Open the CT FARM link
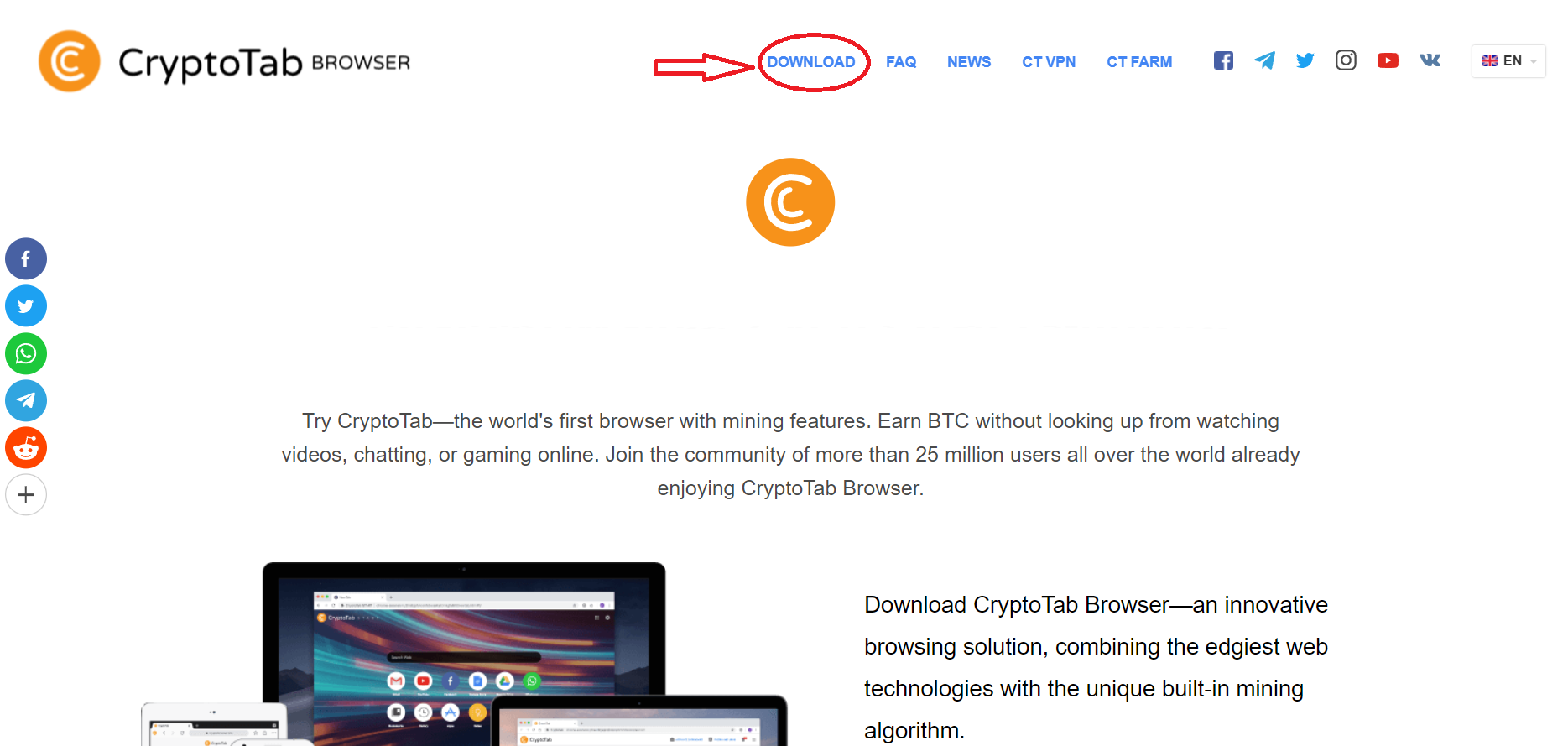 tap(1139, 62)
